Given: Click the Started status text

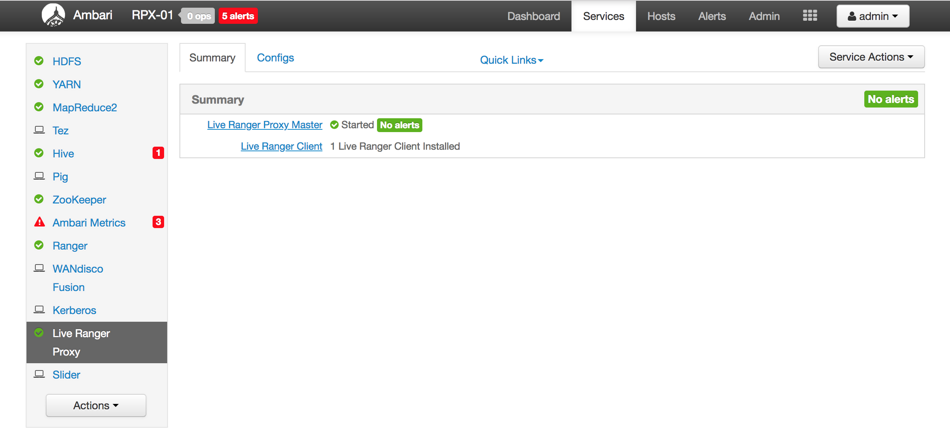Looking at the screenshot, I should pos(357,125).
